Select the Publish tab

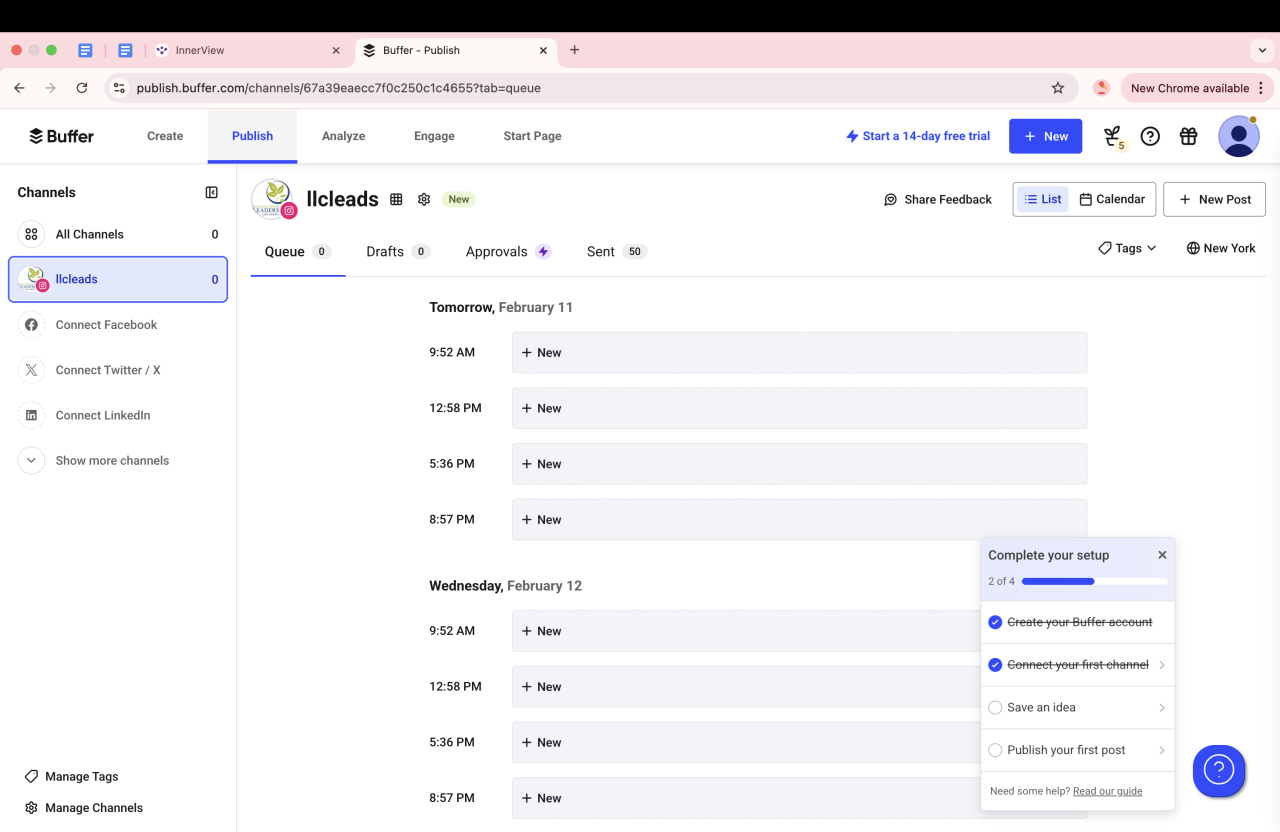(252, 136)
